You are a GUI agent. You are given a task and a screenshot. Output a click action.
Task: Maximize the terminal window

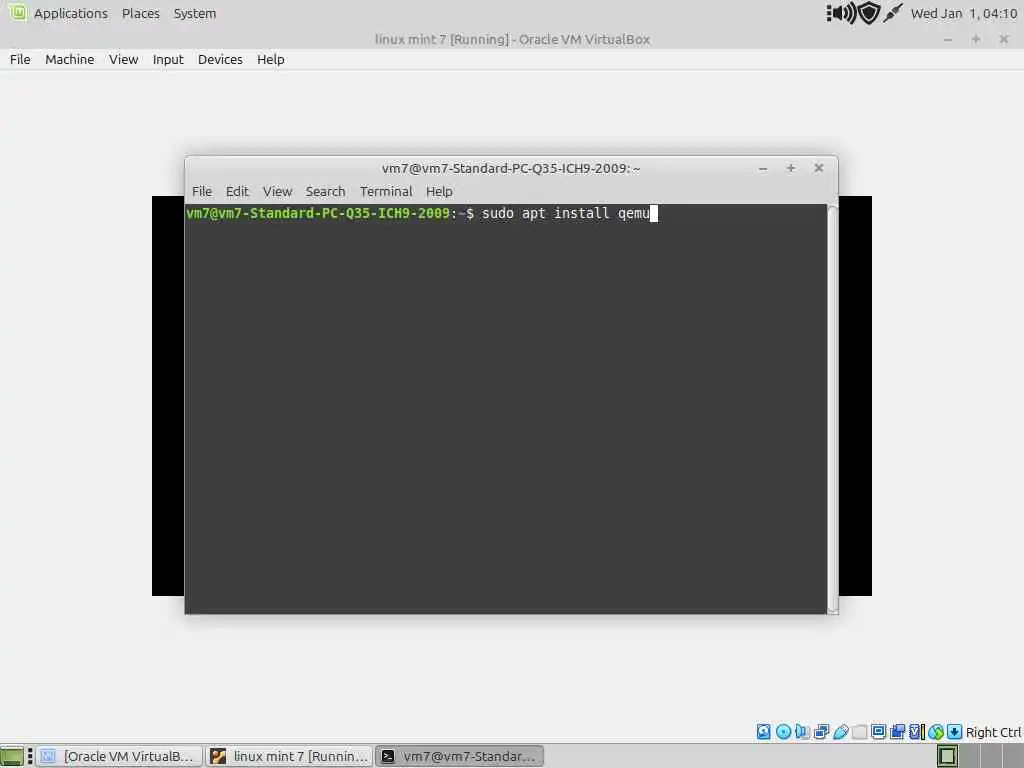point(791,168)
